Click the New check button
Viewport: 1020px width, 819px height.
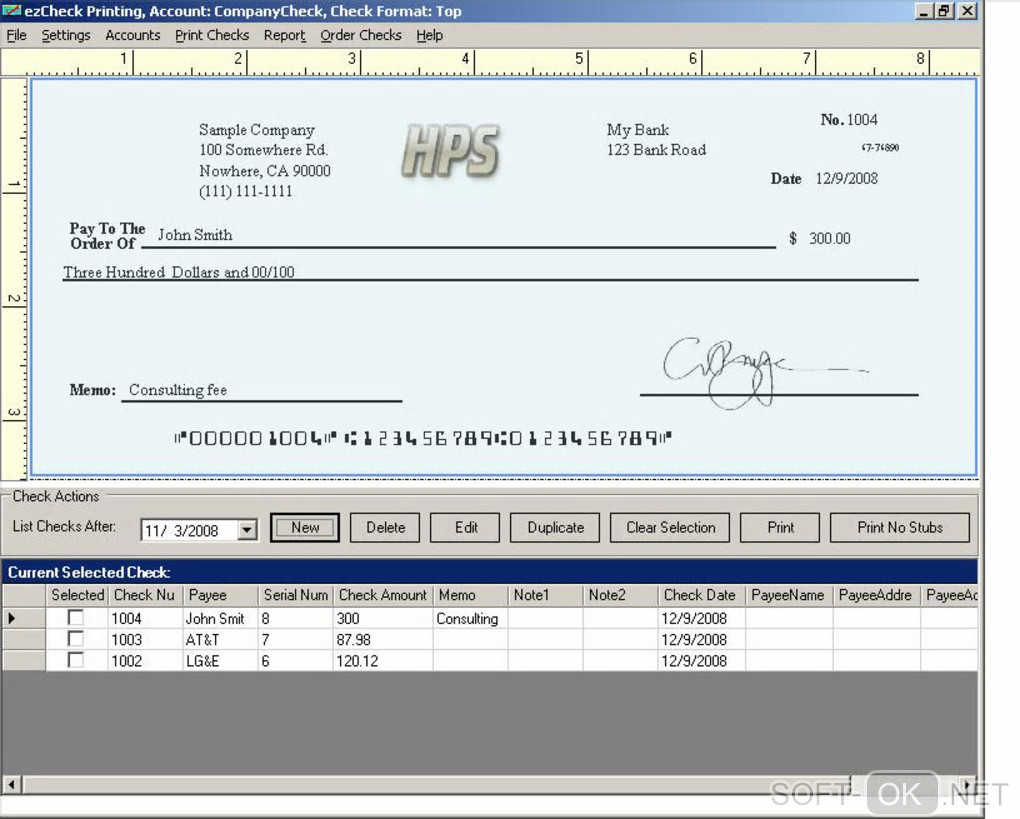pyautogui.click(x=304, y=528)
